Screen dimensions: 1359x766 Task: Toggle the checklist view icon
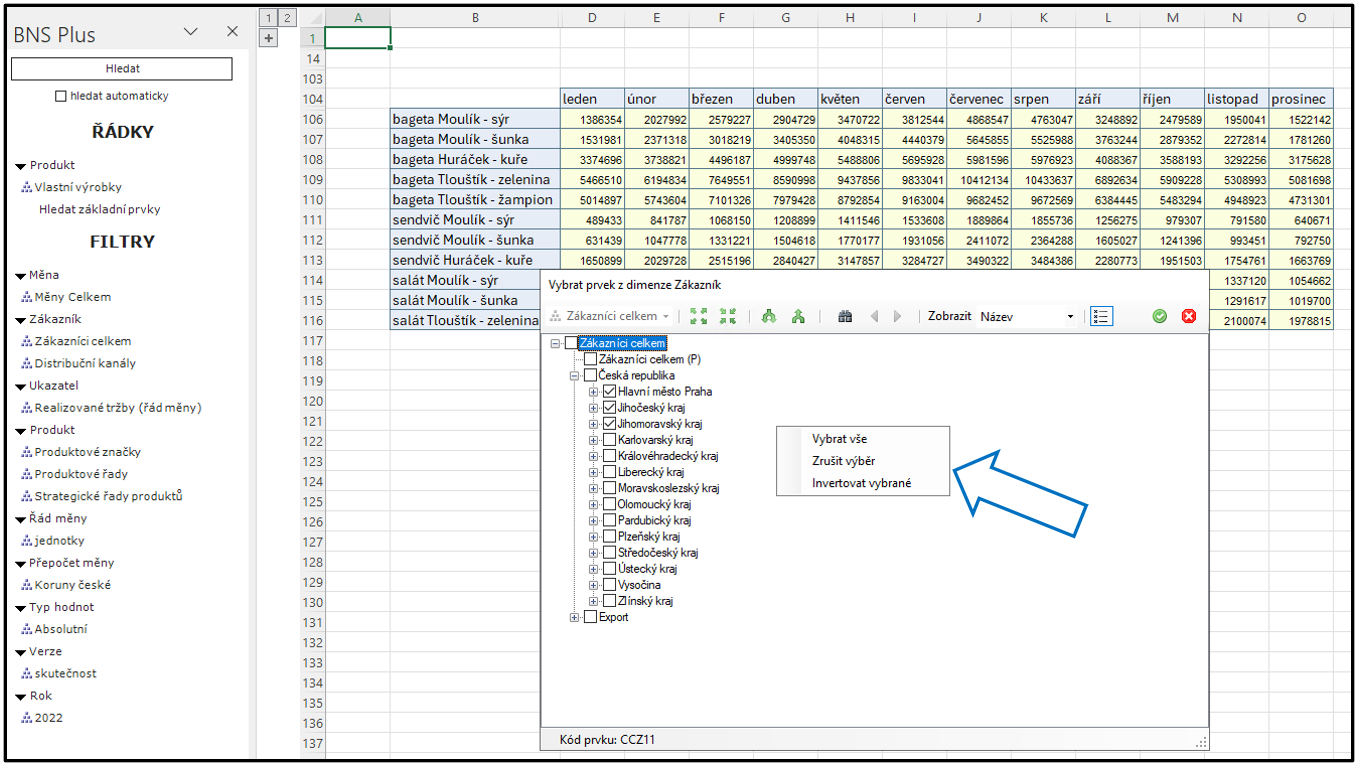point(1101,316)
